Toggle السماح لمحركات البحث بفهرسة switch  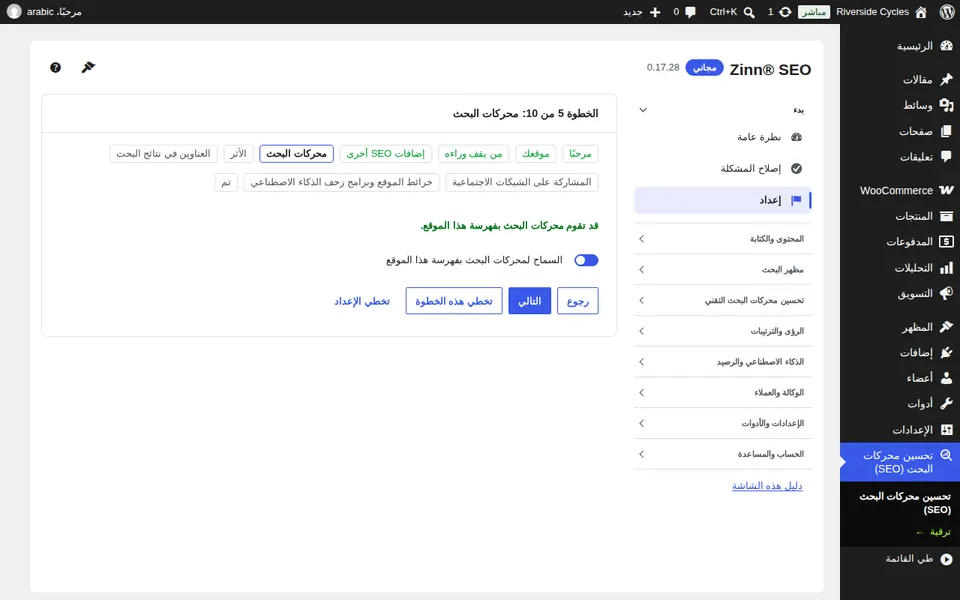[586, 260]
